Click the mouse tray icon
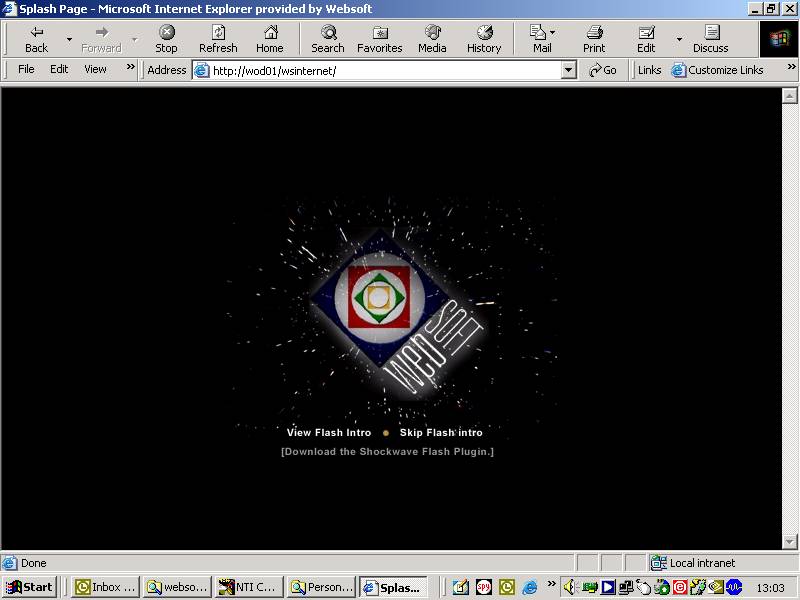This screenshot has width=800, height=600. [x=643, y=587]
